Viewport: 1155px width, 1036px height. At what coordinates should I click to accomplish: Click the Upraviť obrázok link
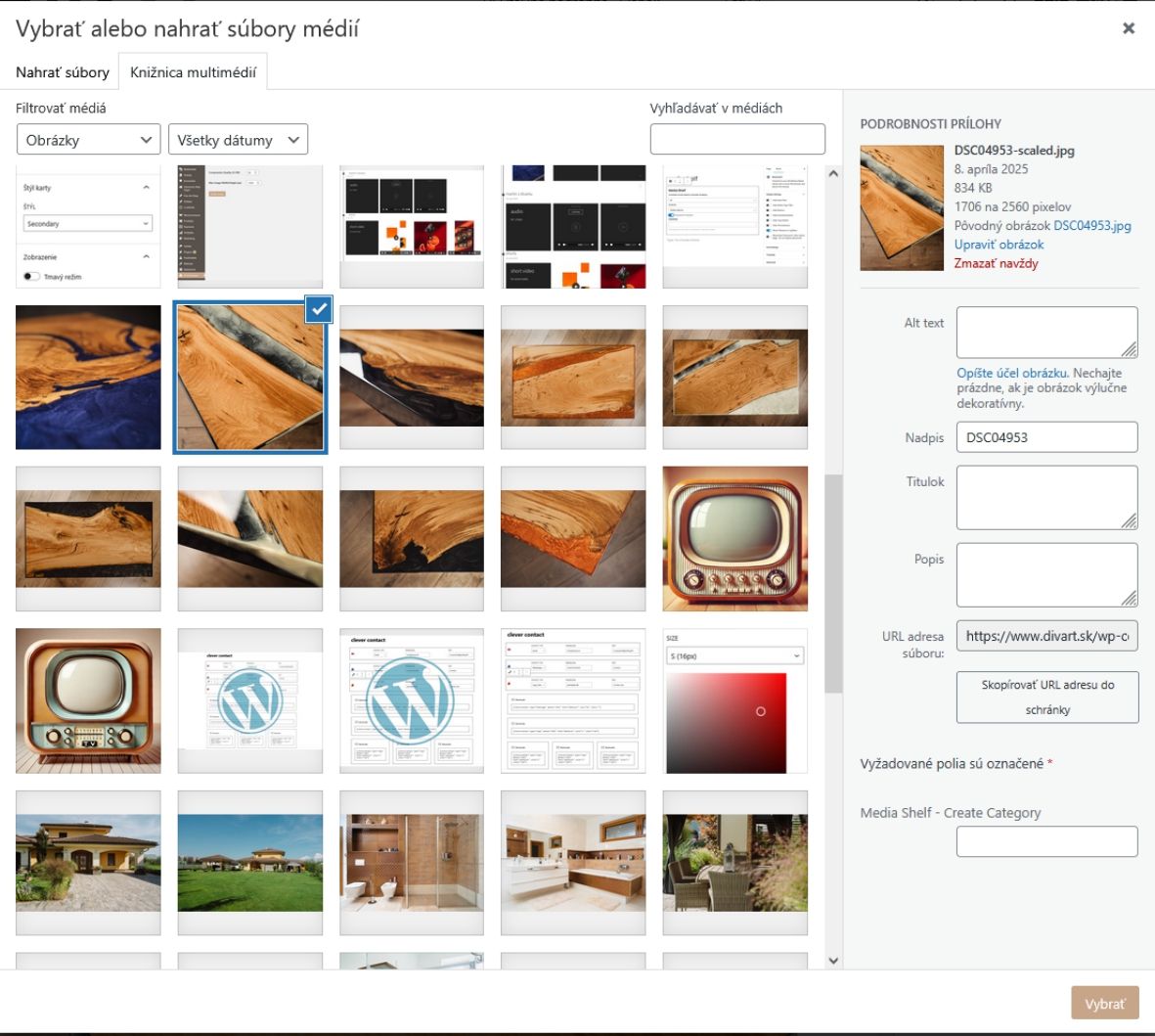(x=999, y=245)
